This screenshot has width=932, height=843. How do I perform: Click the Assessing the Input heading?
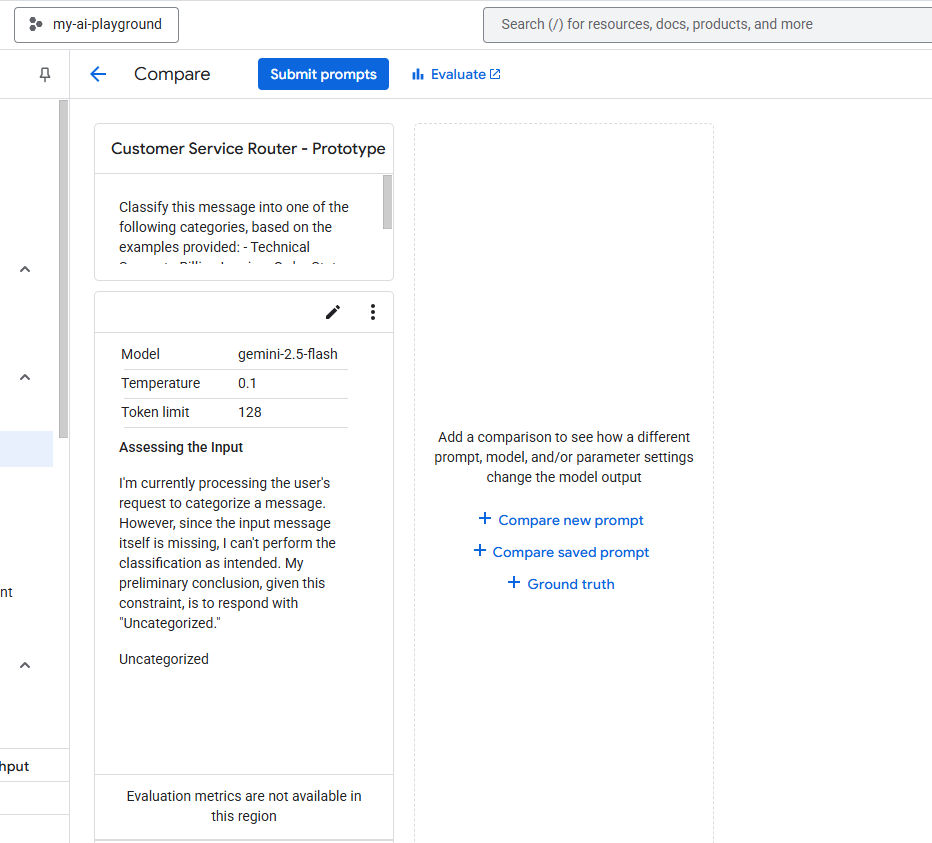pos(181,447)
